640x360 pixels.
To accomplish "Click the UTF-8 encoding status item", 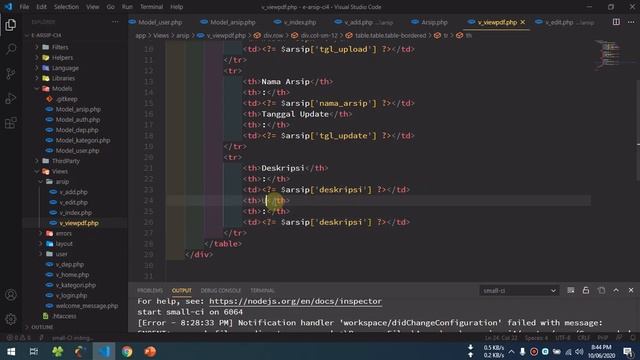I will (x=562, y=338).
